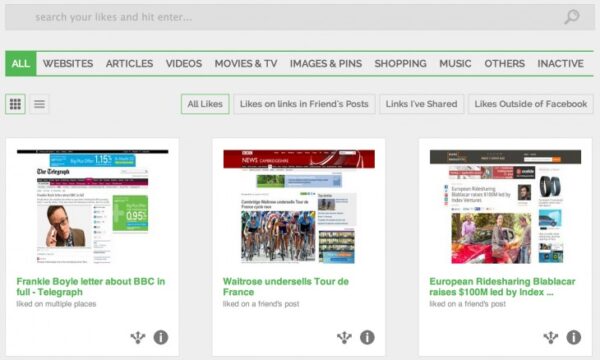
Task: Filter by Links I've Shared
Action: coord(421,104)
